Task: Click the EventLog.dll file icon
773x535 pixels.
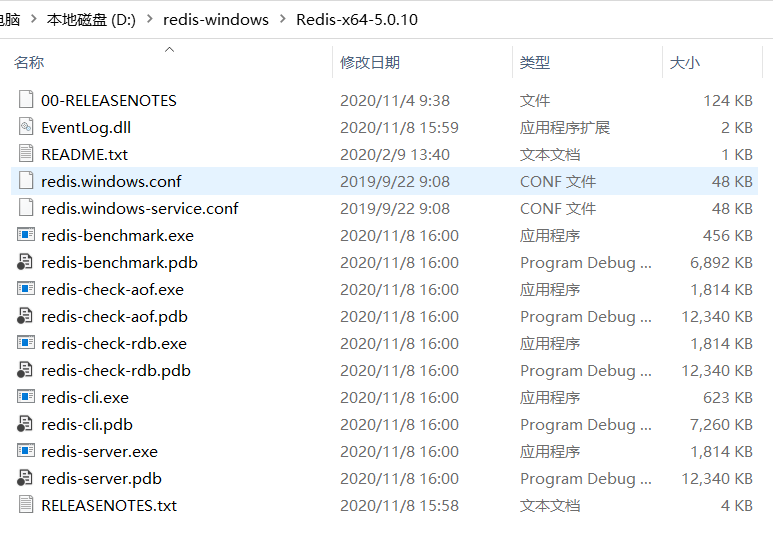Action: click(26, 127)
